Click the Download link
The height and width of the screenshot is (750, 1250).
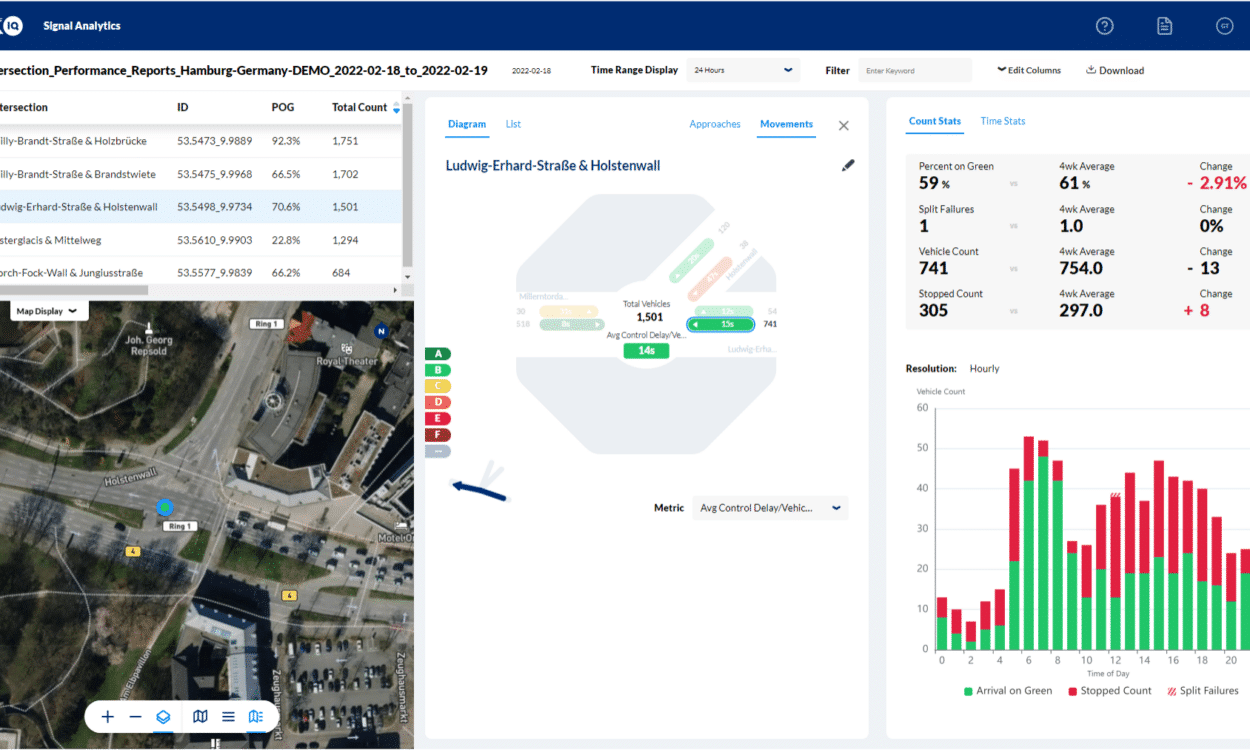tap(1114, 70)
